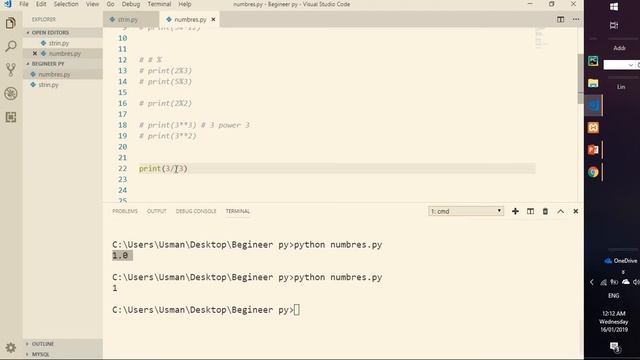Switch to the Problems panel tab

[125, 211]
